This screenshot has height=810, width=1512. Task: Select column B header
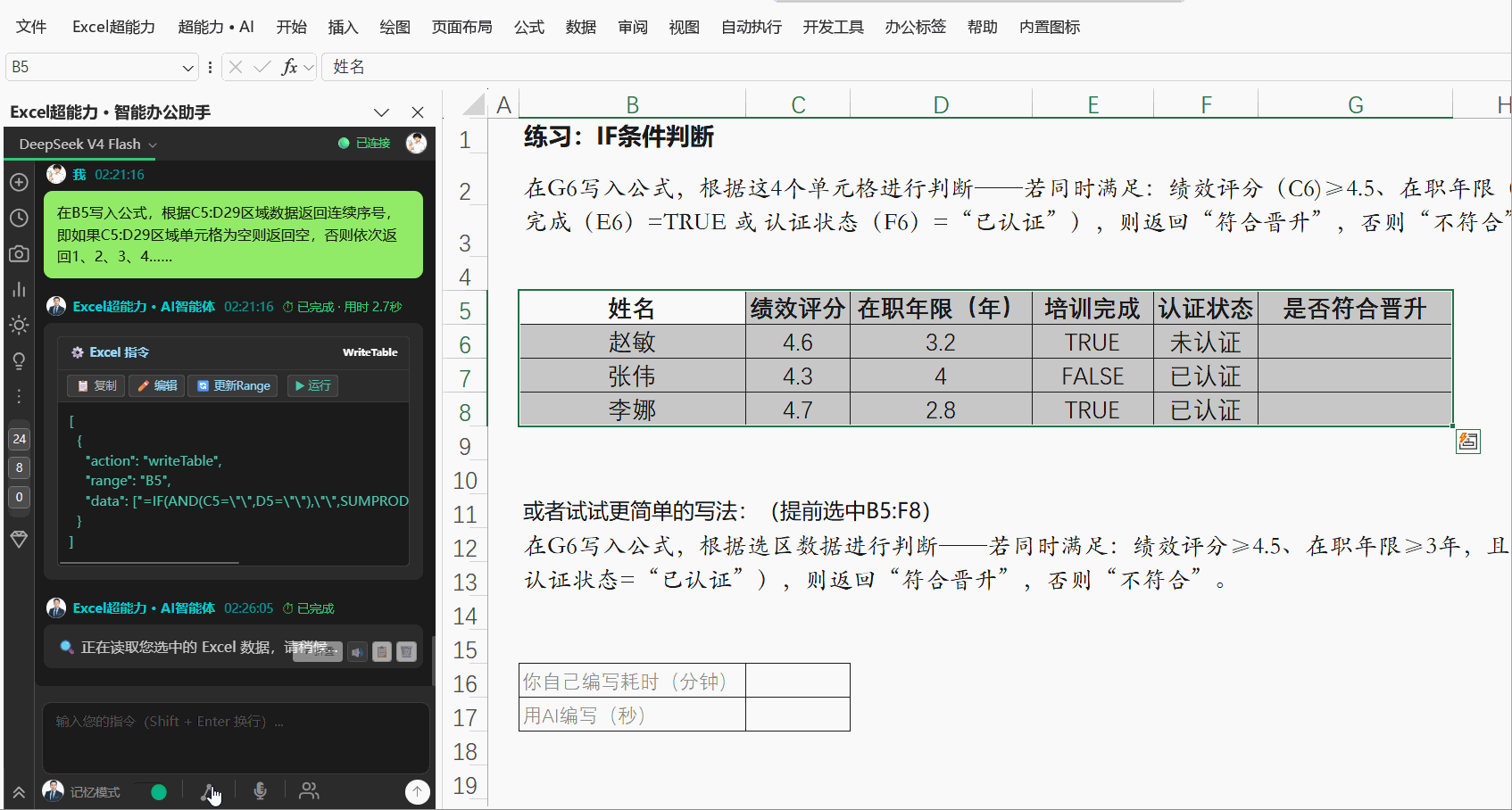632,105
